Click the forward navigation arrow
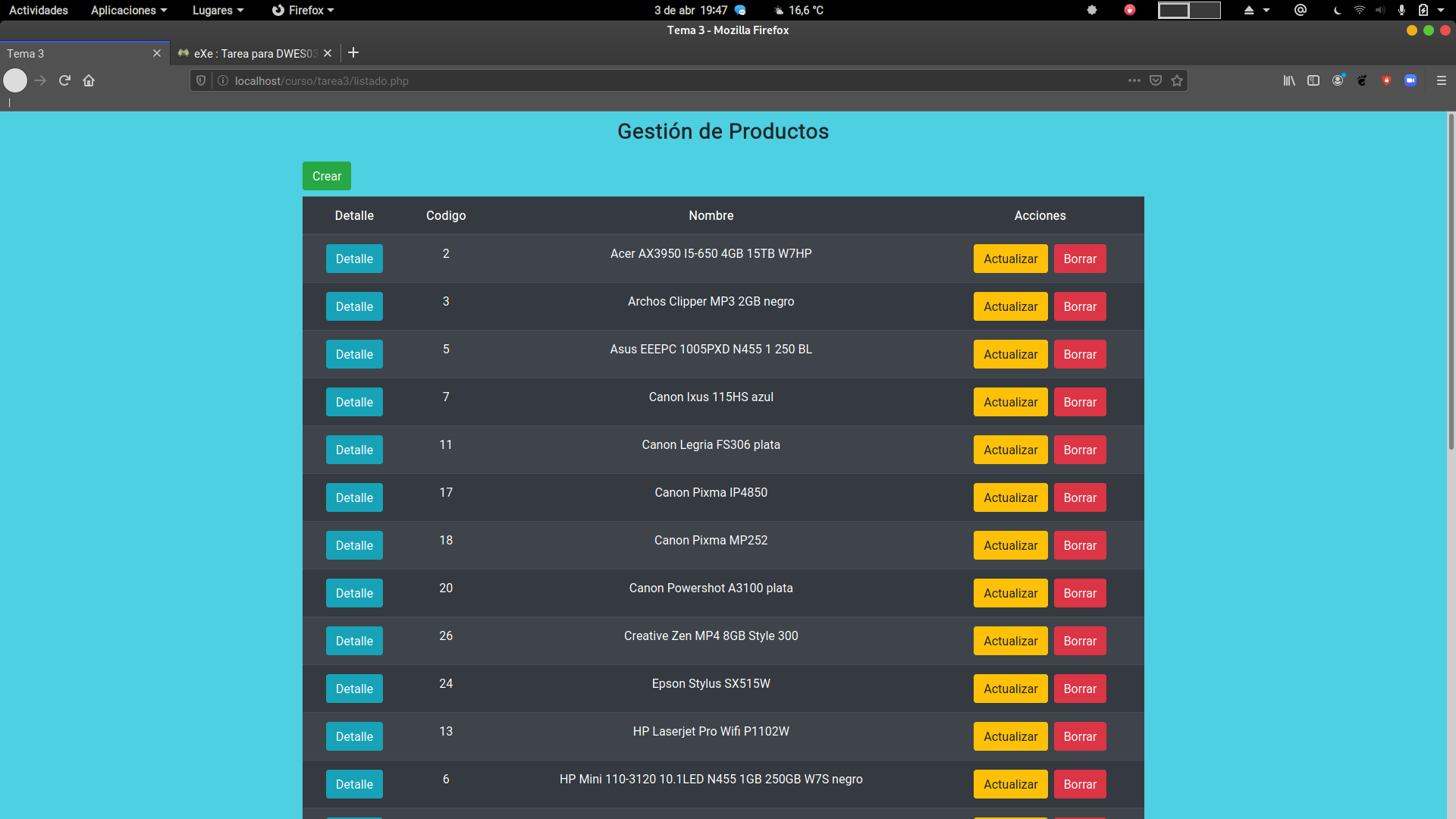 click(x=40, y=80)
